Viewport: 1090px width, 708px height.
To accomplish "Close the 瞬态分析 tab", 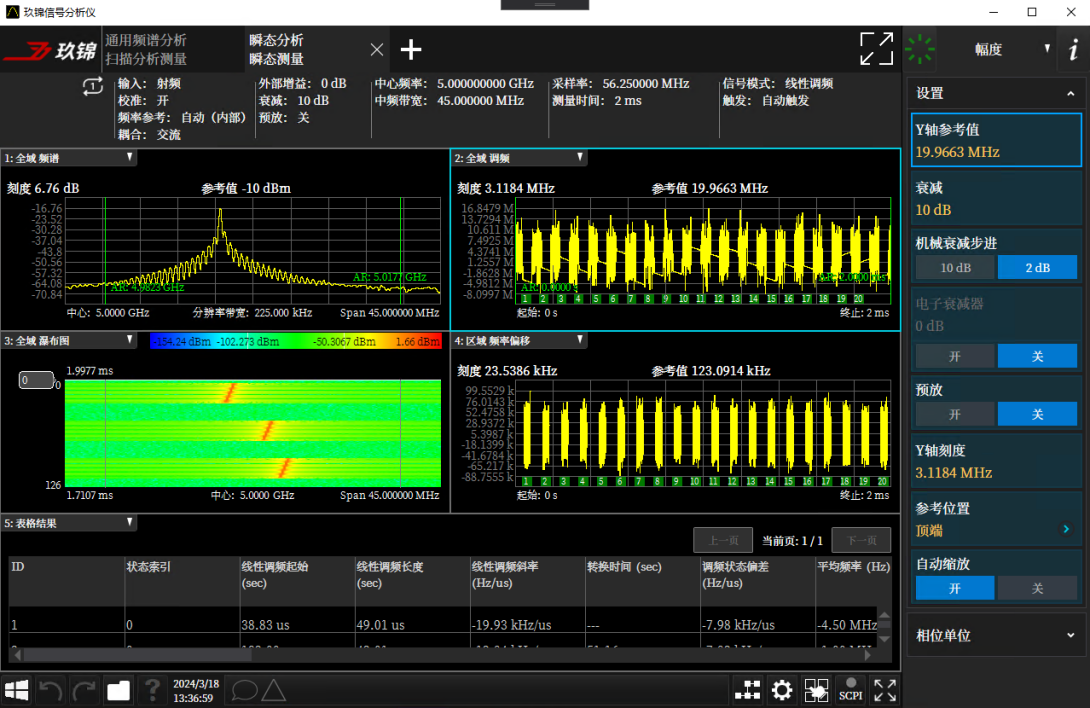I will pos(377,49).
